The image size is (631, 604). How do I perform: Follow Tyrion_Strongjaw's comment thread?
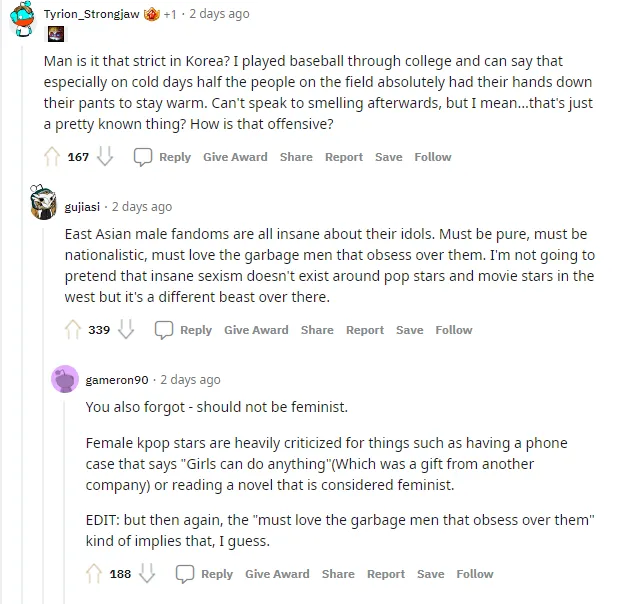coord(433,157)
